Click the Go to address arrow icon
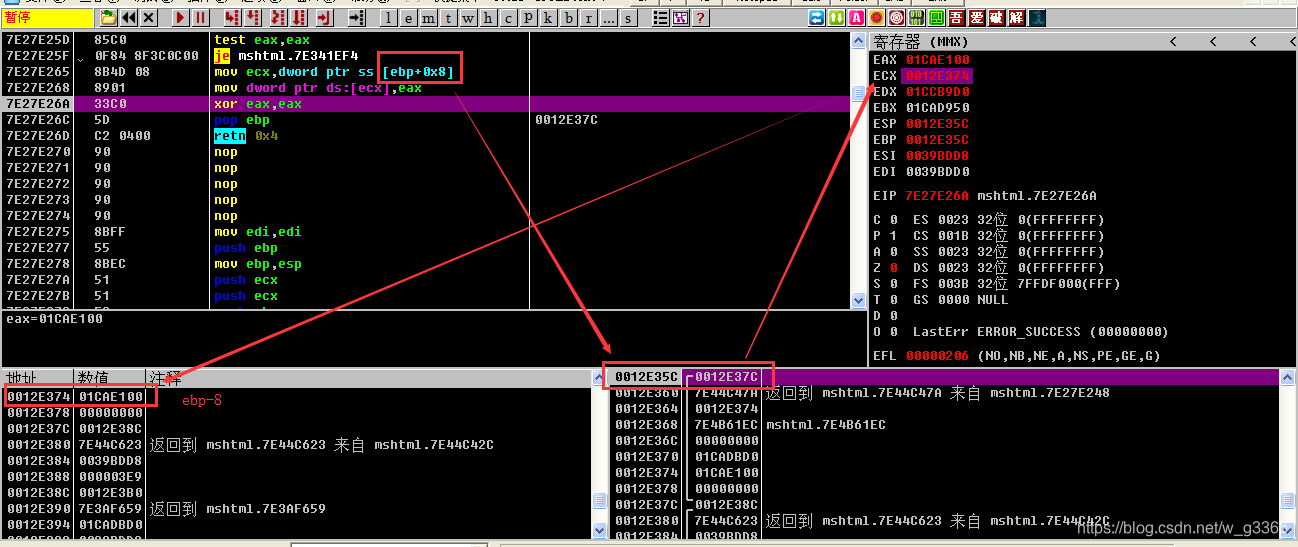 [x=356, y=17]
